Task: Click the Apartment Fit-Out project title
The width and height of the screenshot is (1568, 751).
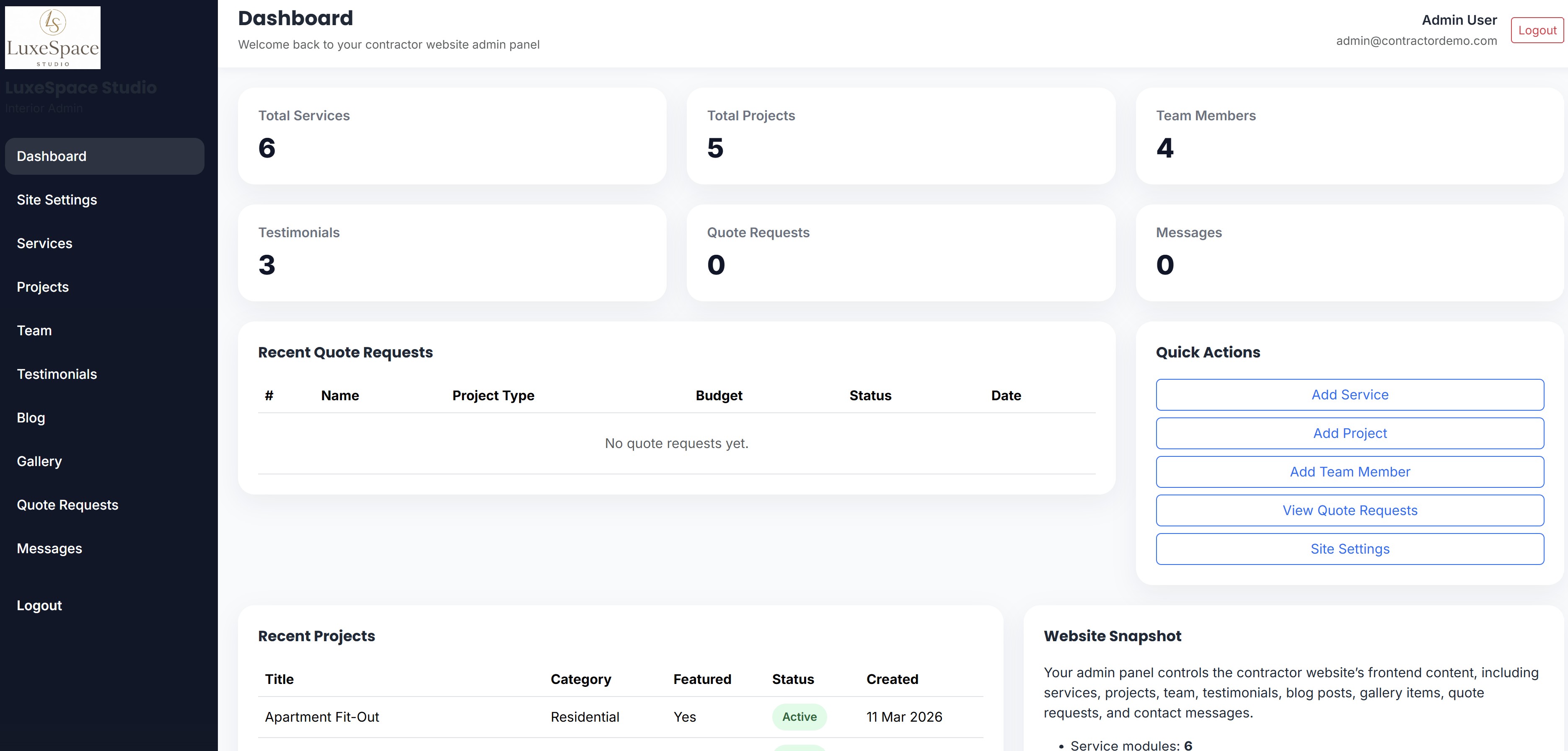Action: click(322, 717)
